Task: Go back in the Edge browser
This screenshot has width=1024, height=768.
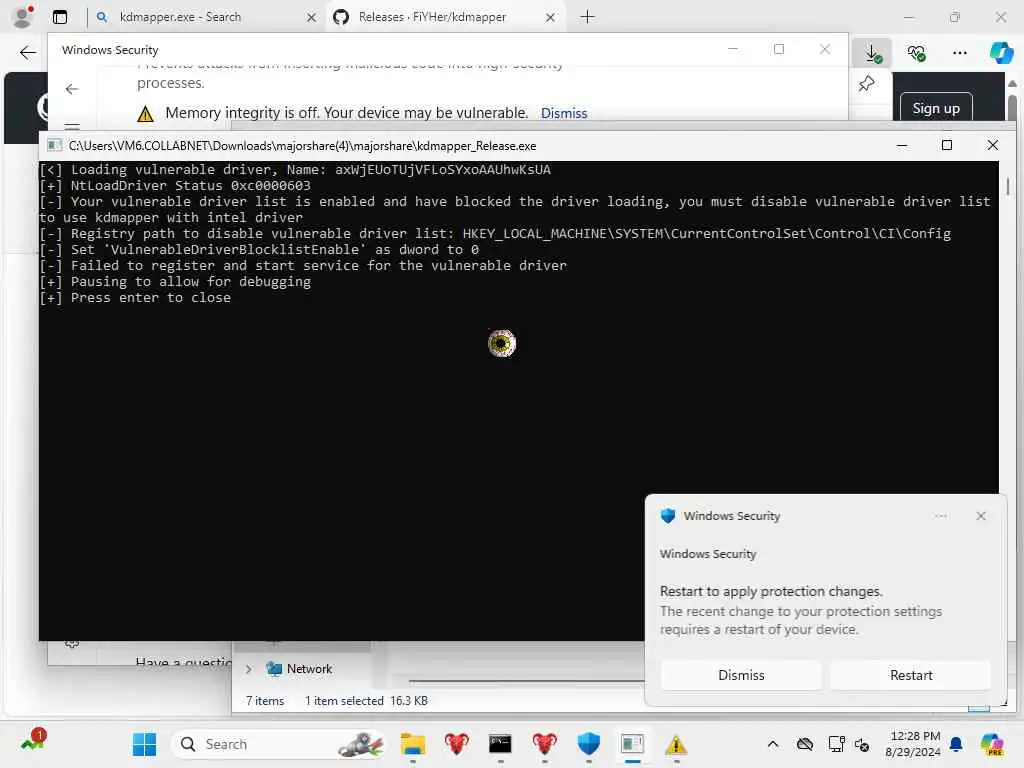Action: click(27, 52)
